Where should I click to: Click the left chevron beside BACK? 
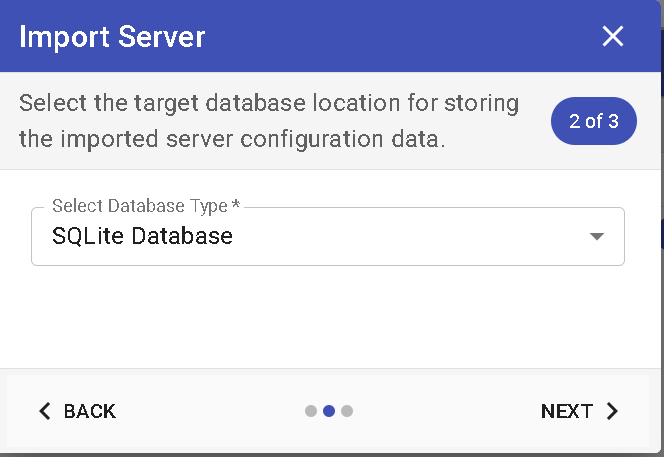(x=44, y=411)
